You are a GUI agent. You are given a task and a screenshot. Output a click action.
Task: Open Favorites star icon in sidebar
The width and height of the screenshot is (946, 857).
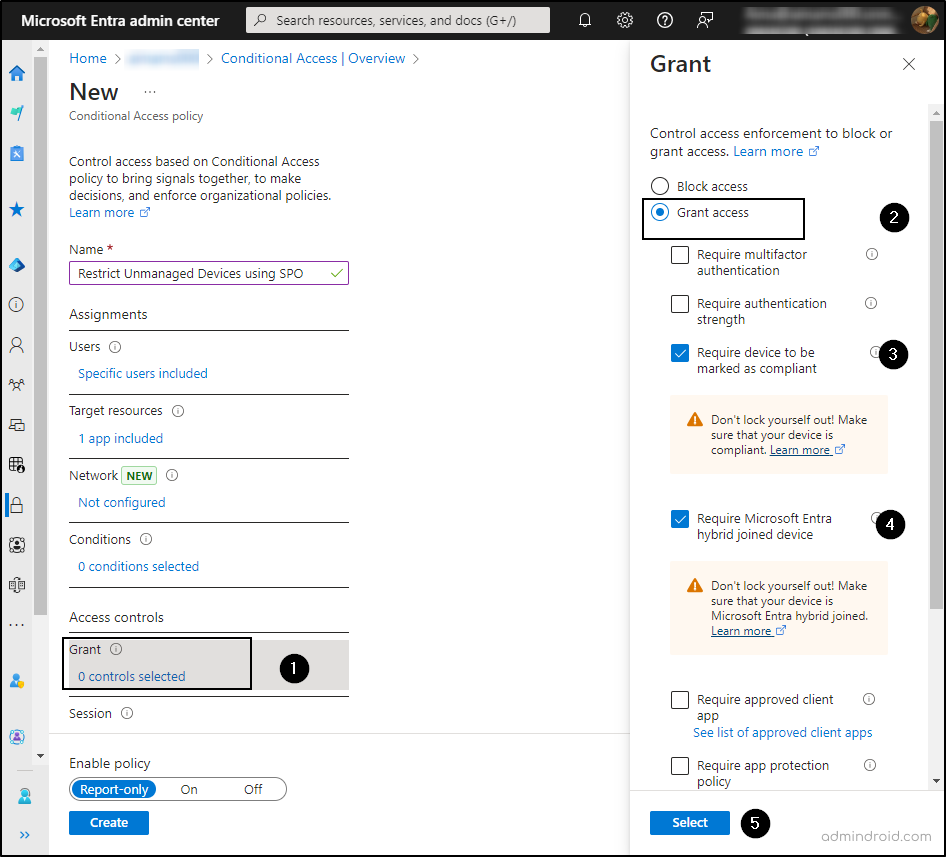point(17,210)
